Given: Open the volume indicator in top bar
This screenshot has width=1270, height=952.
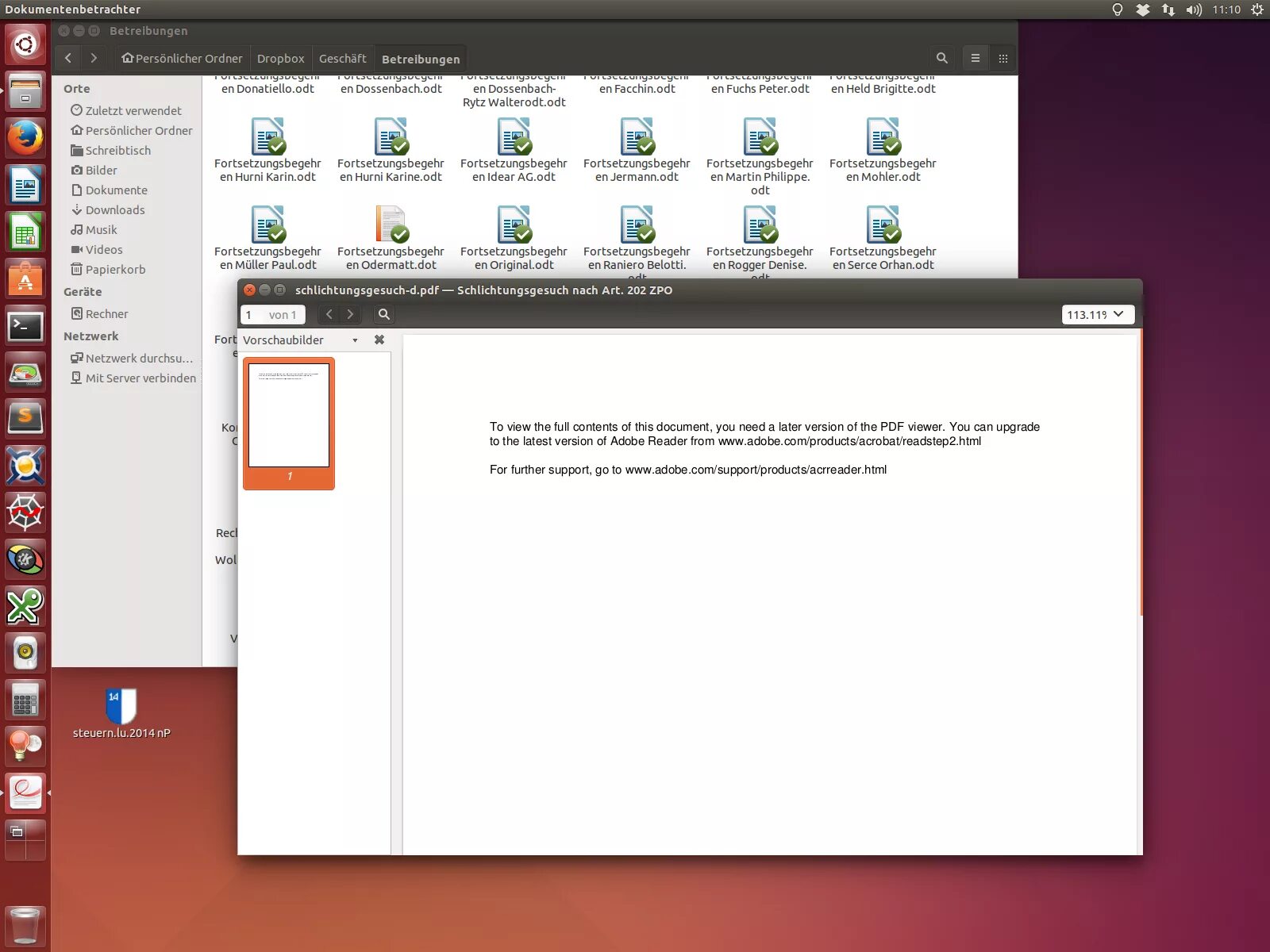Looking at the screenshot, I should (1194, 10).
